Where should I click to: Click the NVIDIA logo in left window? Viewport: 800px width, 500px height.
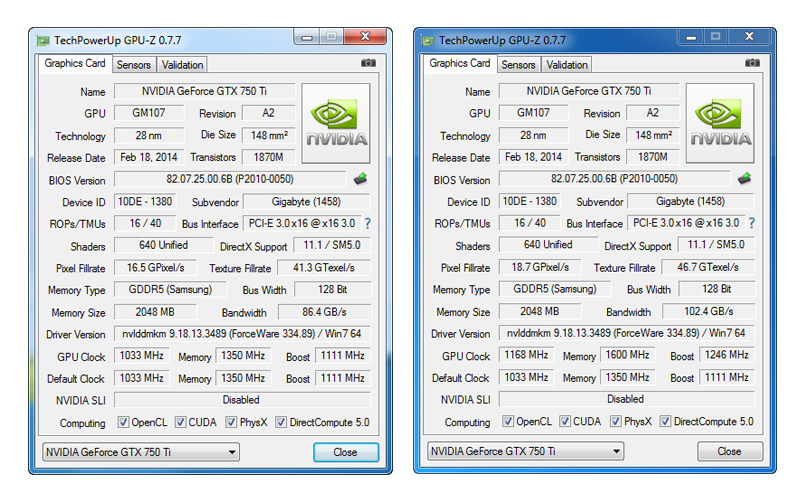pyautogui.click(x=336, y=123)
